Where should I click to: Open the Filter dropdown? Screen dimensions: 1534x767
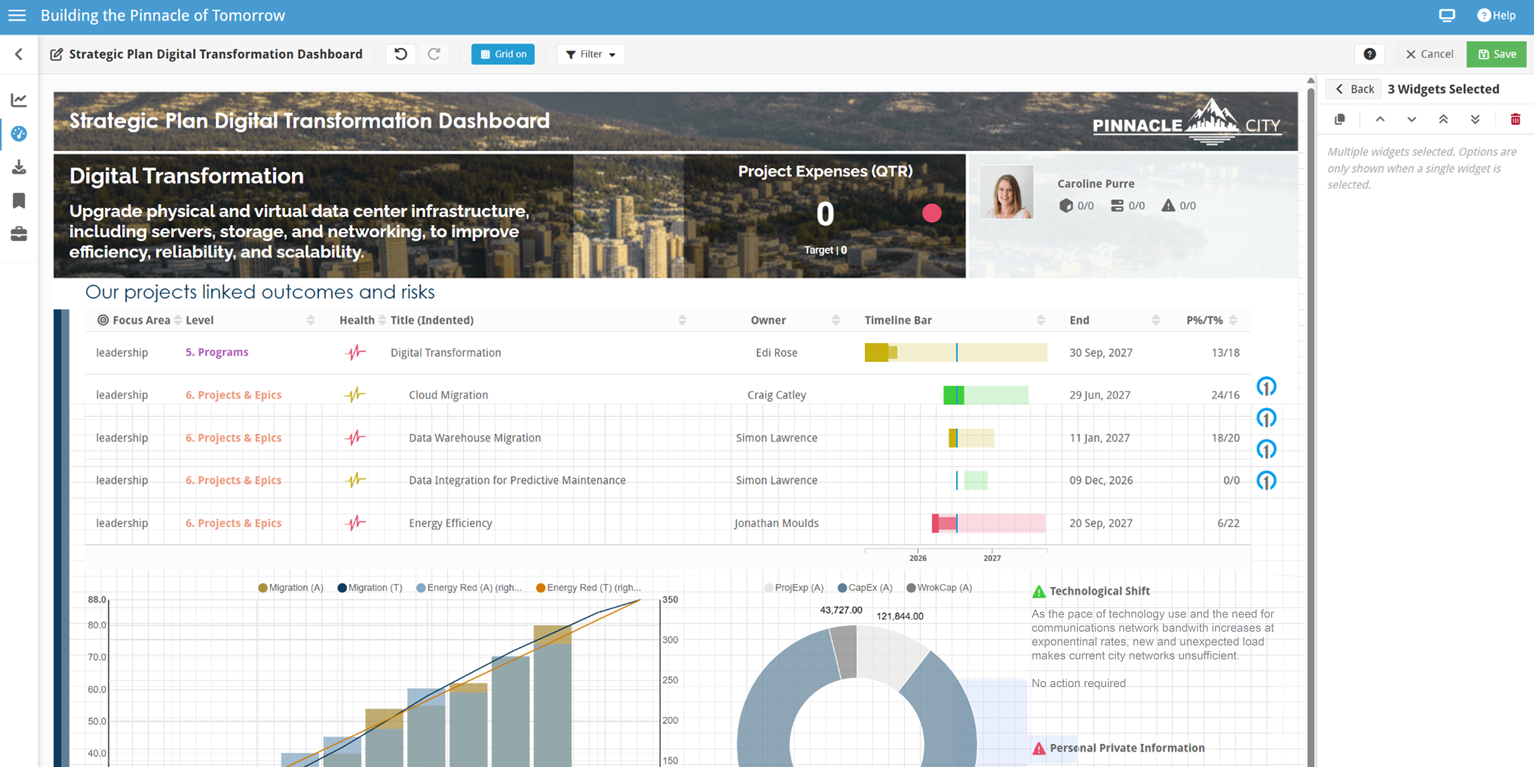click(x=591, y=54)
